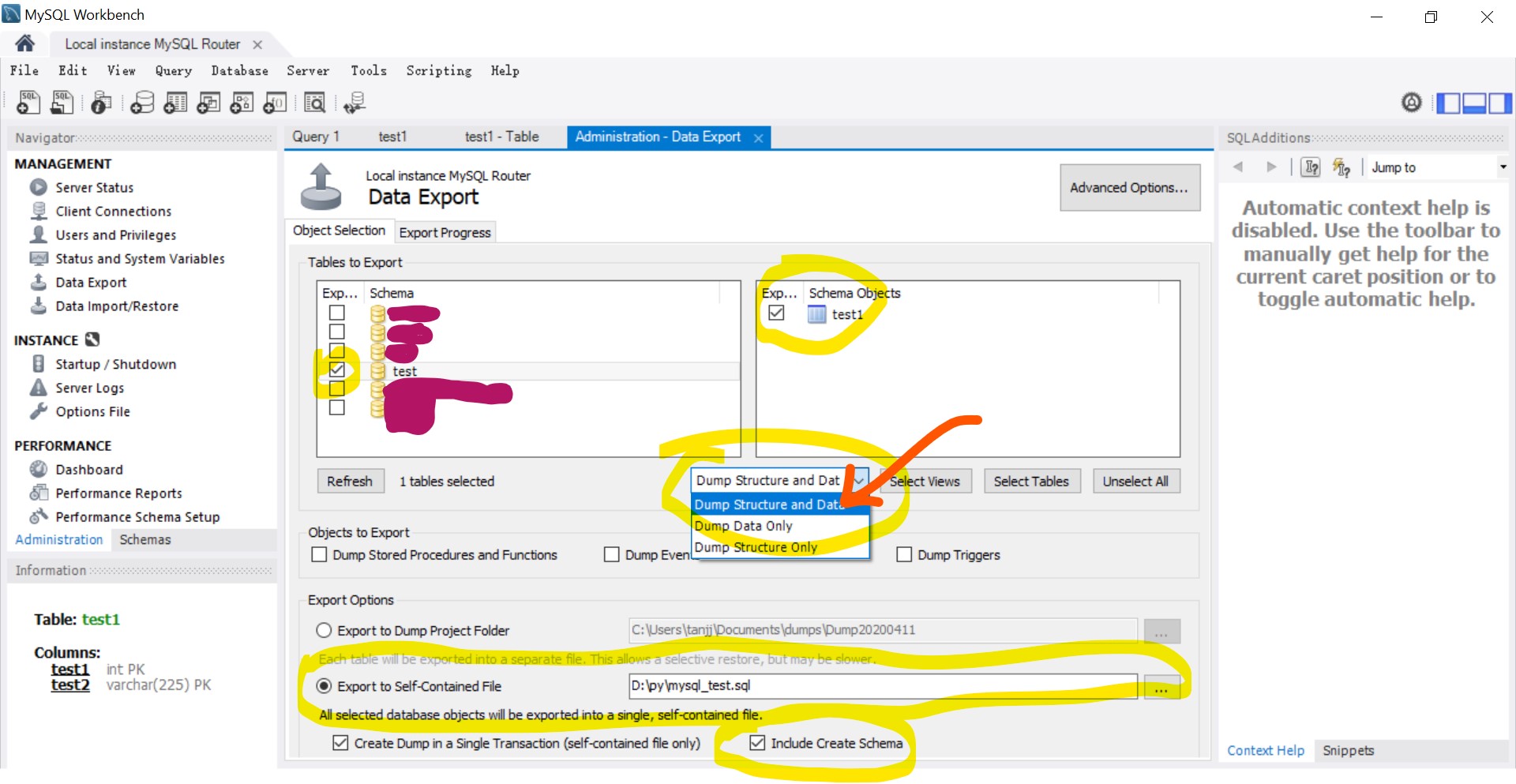Switch to the Schemas navigator tab
The image size is (1516, 784).
pos(145,539)
